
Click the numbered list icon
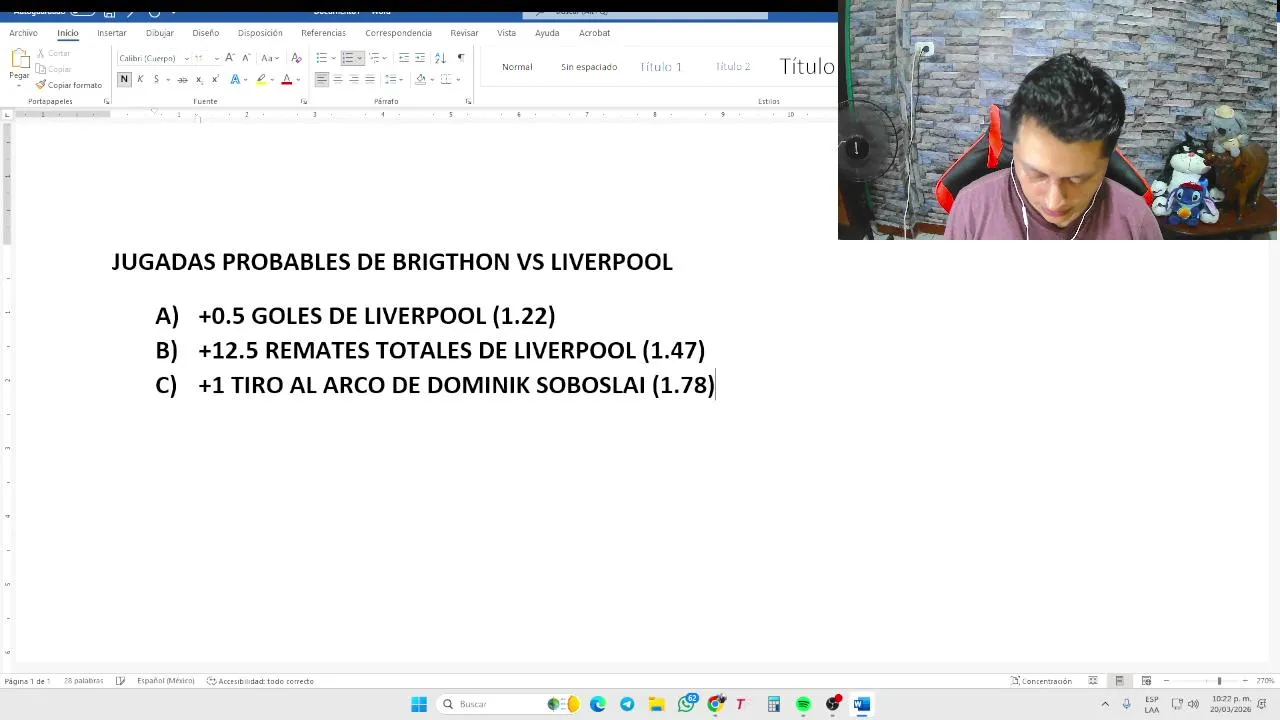347,58
